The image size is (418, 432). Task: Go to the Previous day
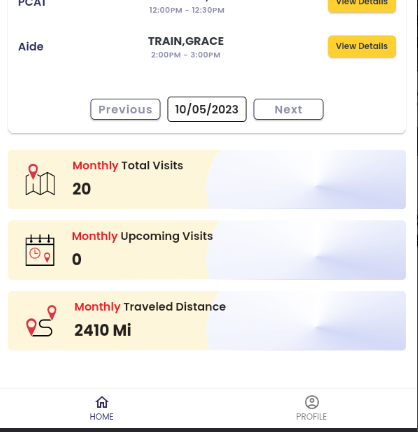[125, 109]
